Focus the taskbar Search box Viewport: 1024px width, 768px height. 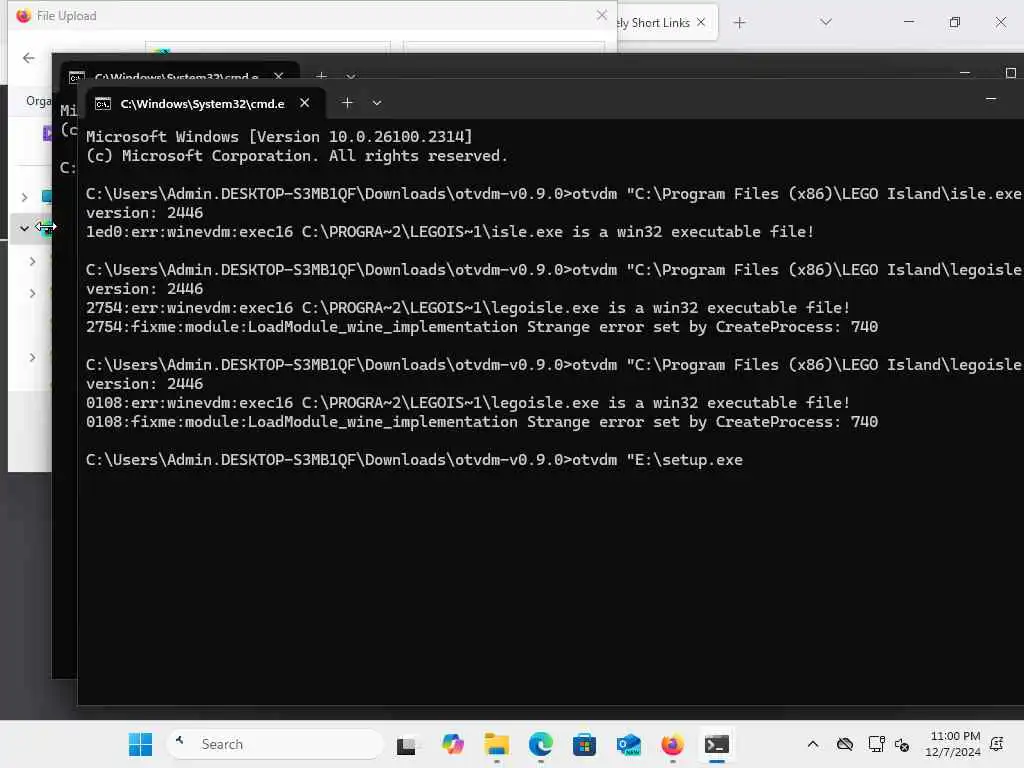[275, 744]
